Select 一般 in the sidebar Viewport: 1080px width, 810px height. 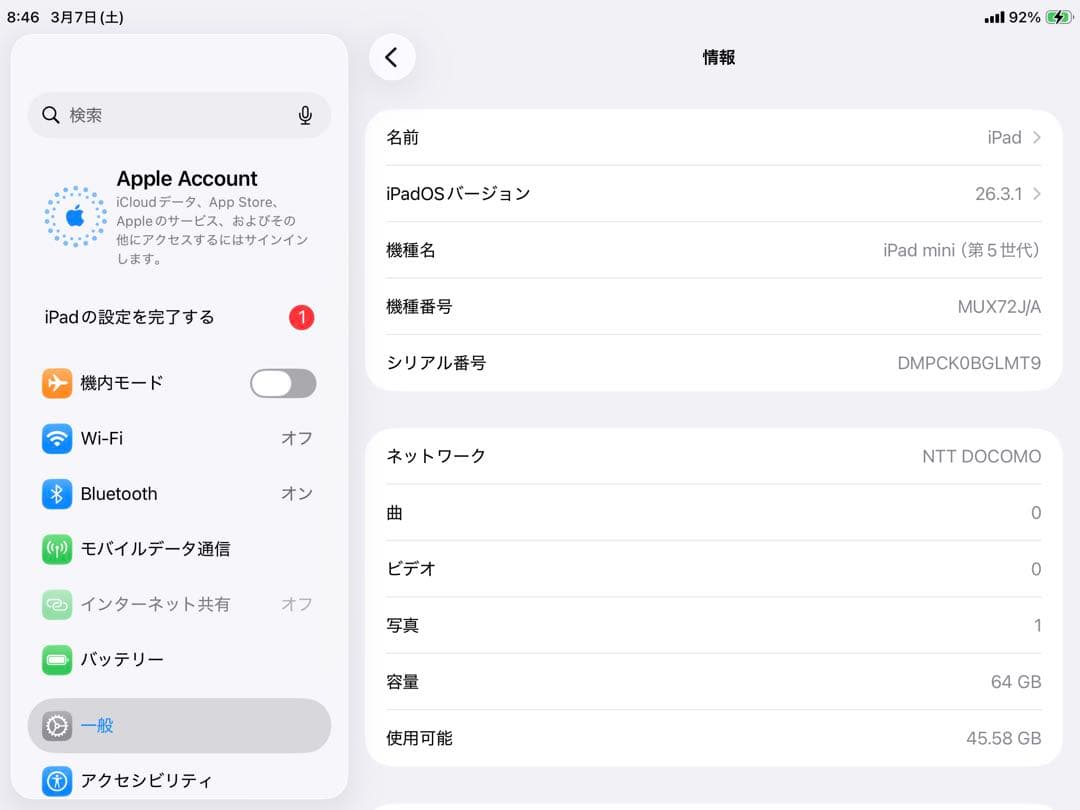point(179,725)
